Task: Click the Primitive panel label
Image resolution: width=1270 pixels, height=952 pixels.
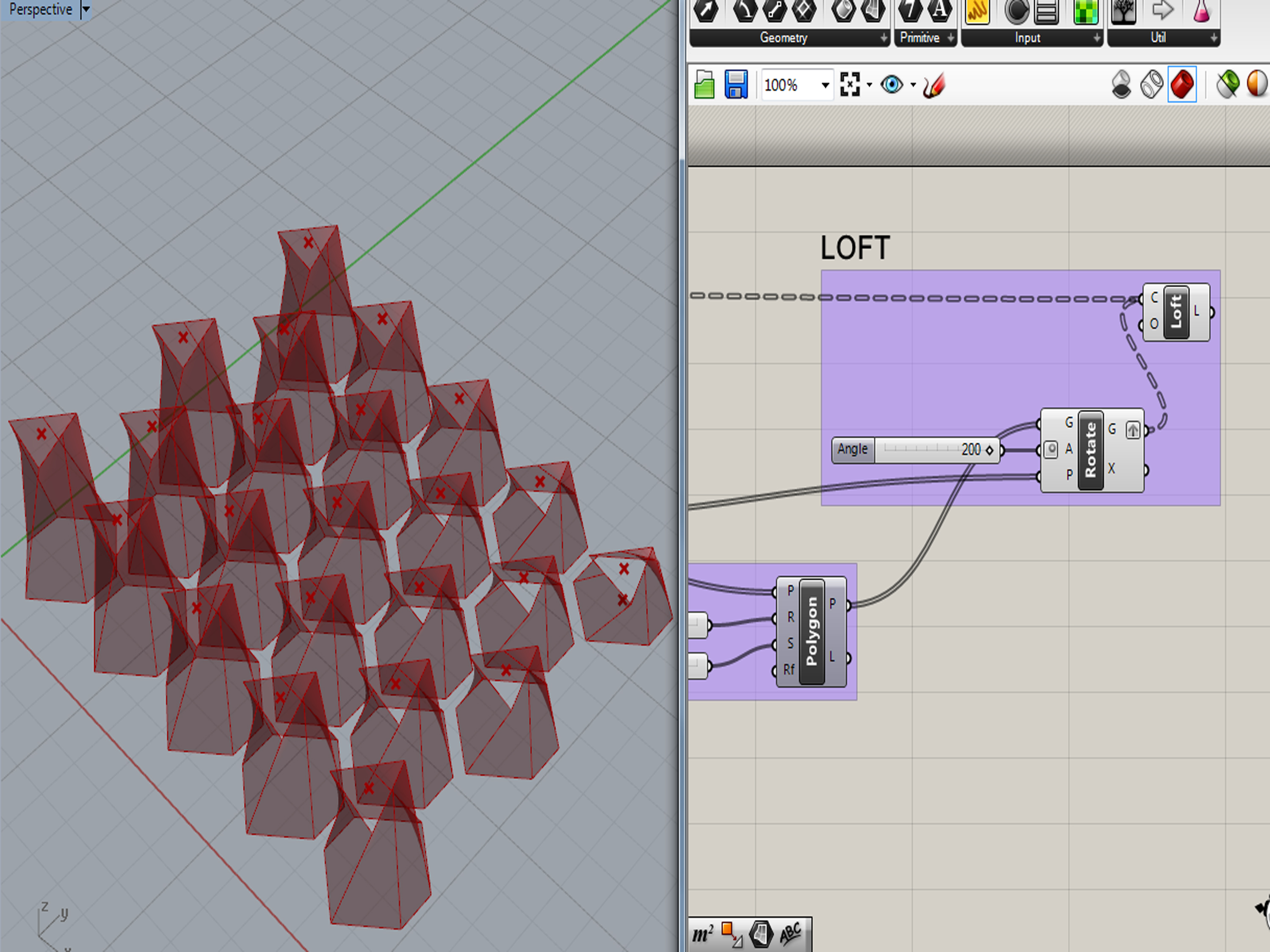Action: [920, 38]
